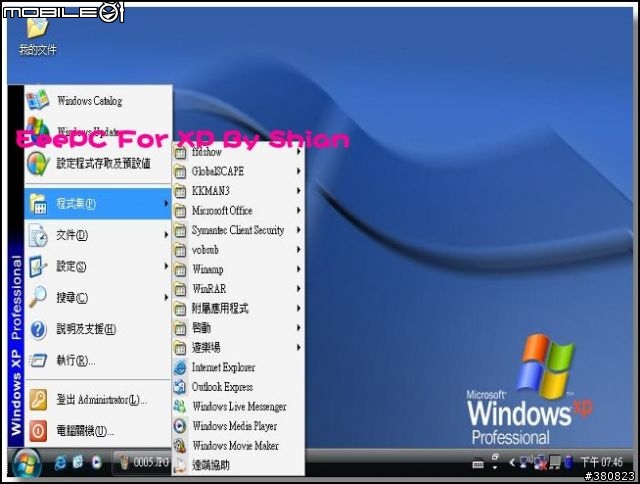
Task: Click the 程式集 folder icon
Action: pos(38,204)
